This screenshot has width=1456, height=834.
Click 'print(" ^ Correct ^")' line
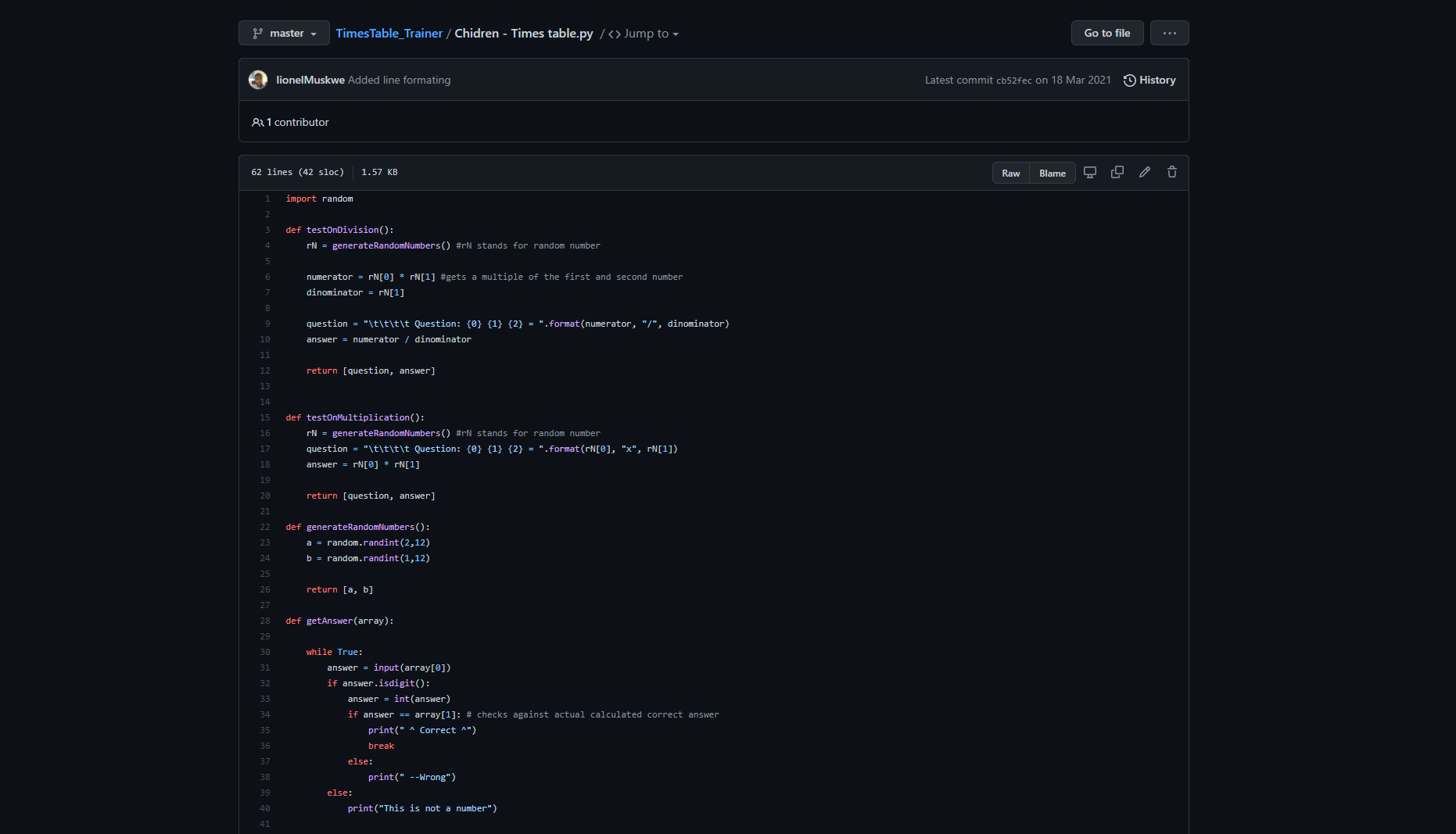422,730
